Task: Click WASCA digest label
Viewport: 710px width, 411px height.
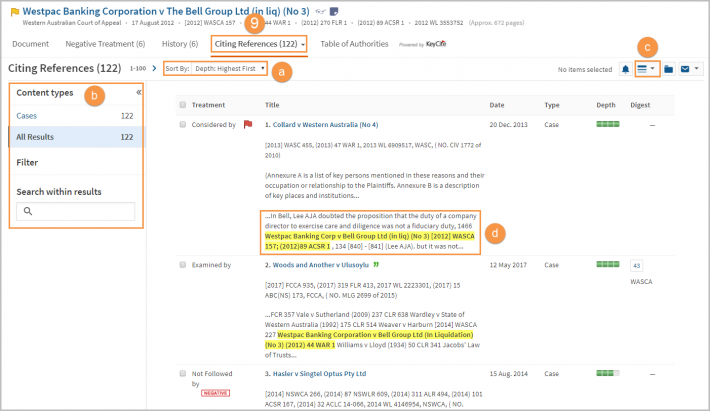Action: 641,282
